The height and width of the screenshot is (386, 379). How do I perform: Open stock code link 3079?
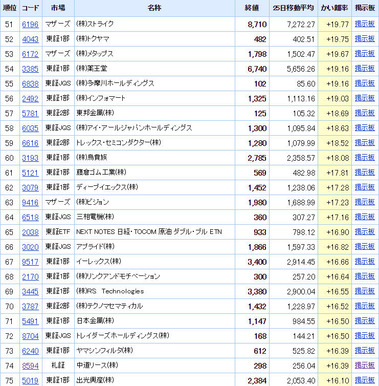click(x=30, y=188)
